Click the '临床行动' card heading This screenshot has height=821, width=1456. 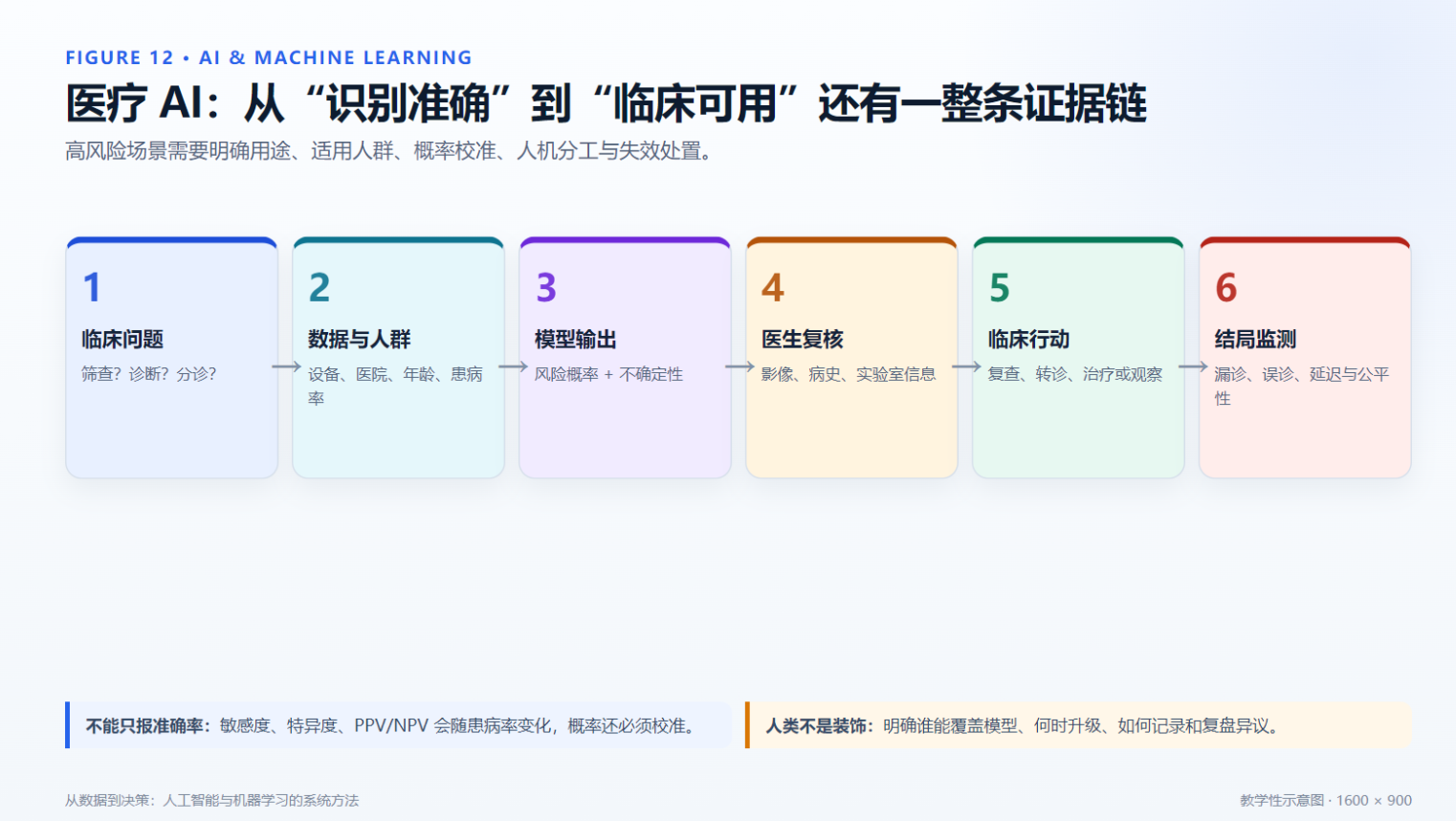1029,339
